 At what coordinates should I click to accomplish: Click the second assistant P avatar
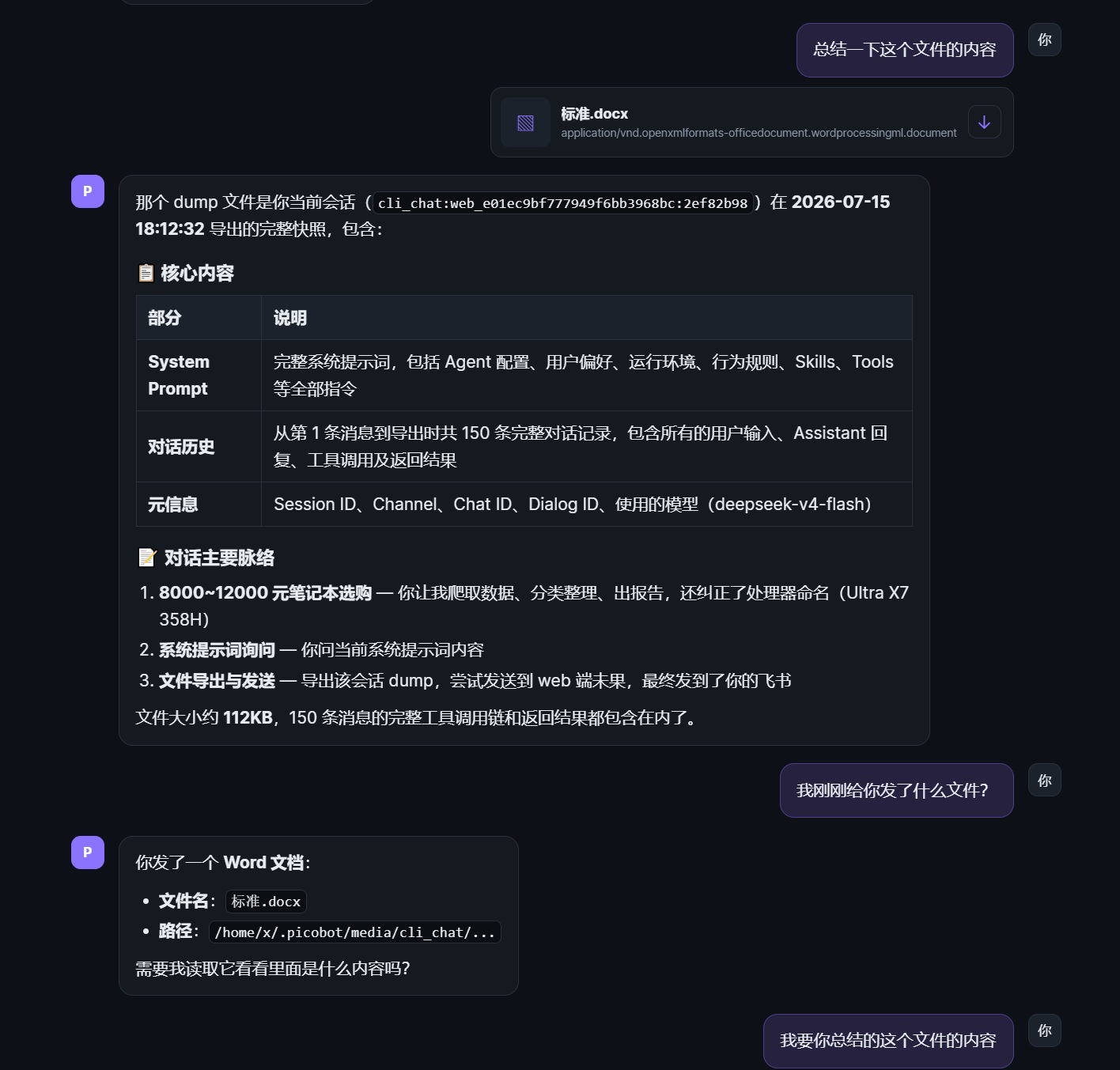[x=88, y=853]
